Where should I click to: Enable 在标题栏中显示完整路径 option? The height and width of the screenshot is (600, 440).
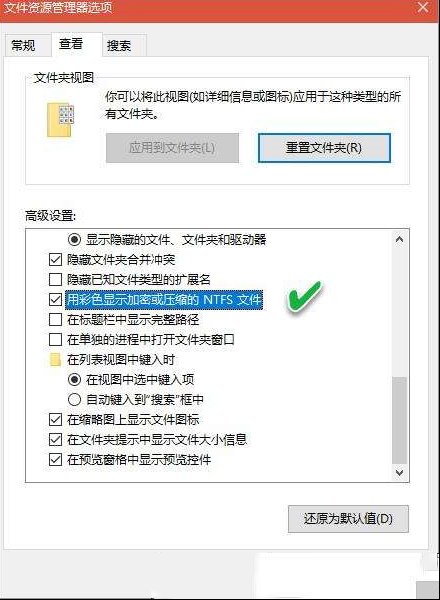coord(55,320)
